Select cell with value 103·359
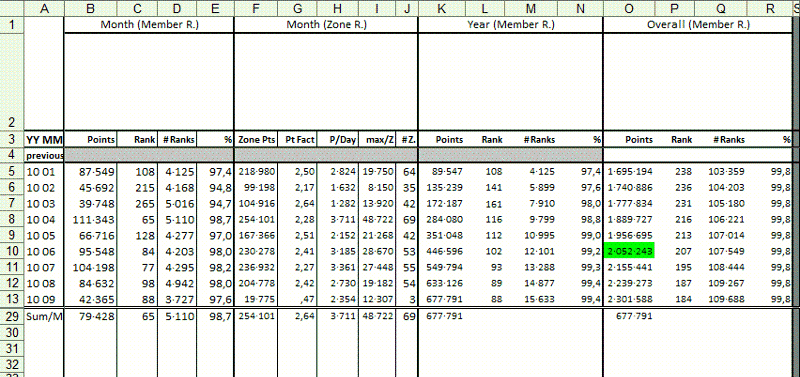This screenshot has height=377, width=800. pyautogui.click(x=721, y=171)
